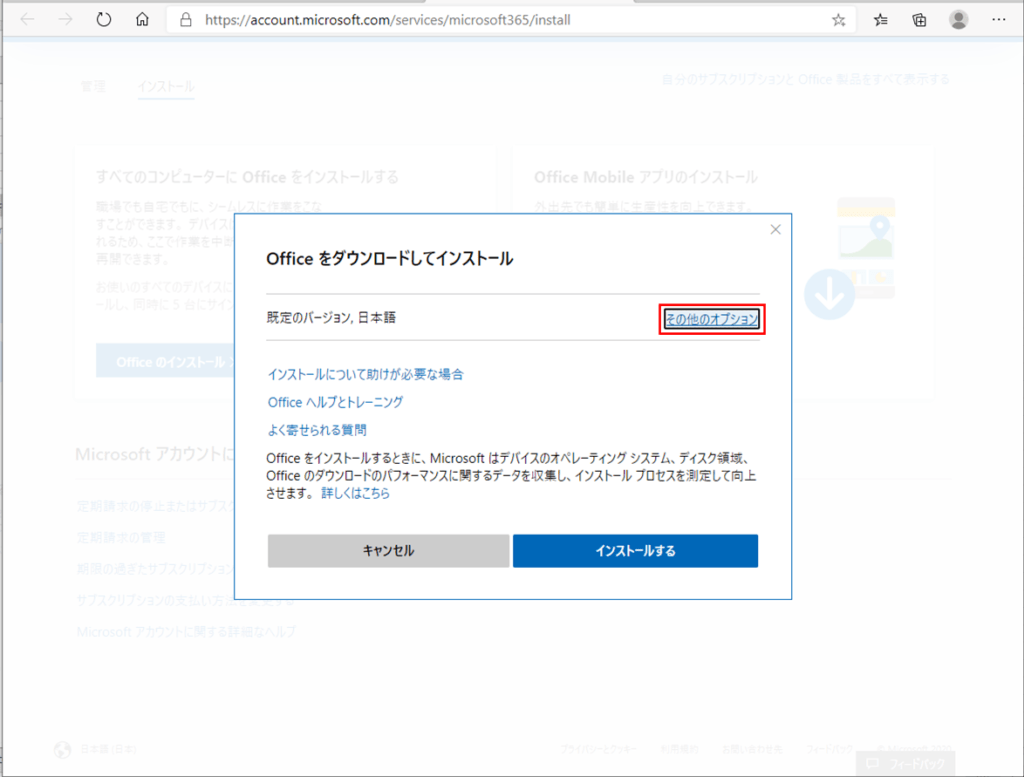
Task: Switch to the 管理 tab
Action: 93,86
